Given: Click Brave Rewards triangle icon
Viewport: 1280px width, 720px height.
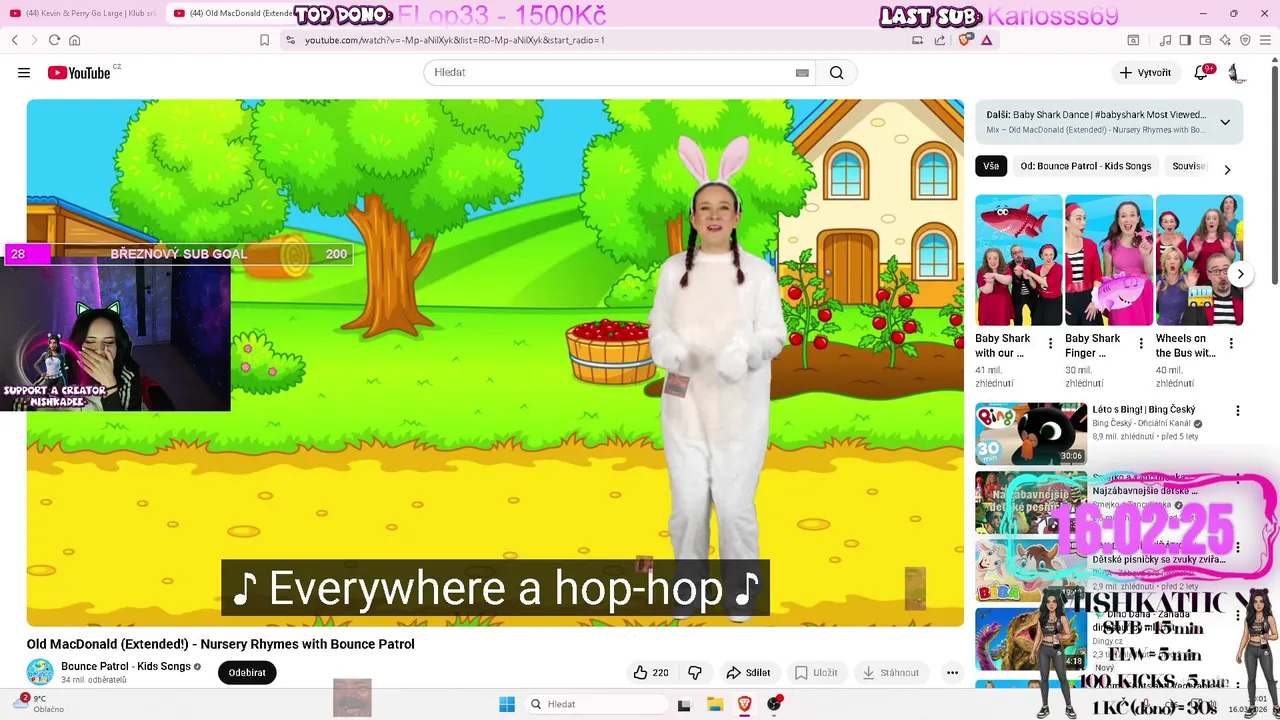Looking at the screenshot, I should click(x=986, y=40).
